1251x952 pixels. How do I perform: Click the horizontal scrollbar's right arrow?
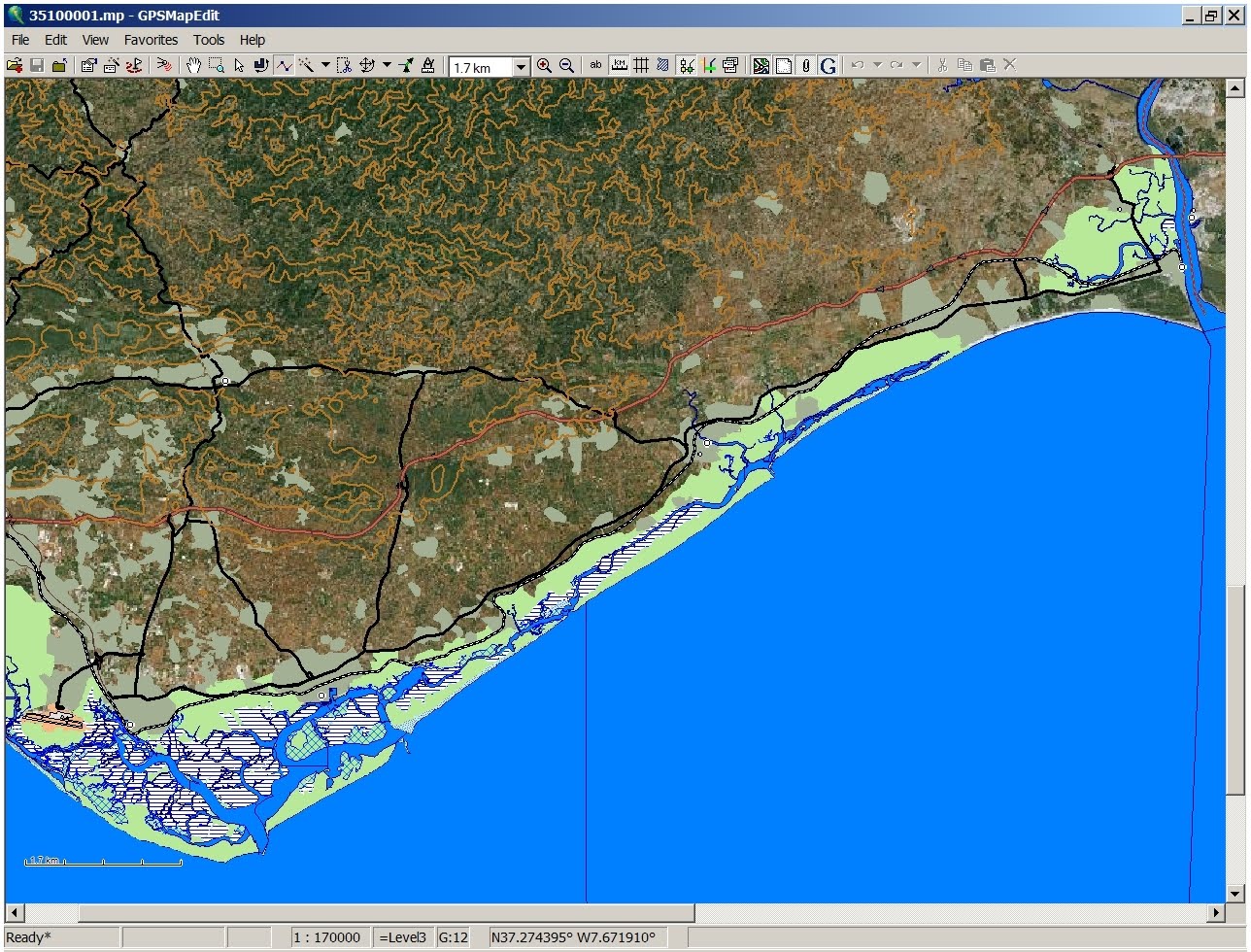tap(1215, 912)
